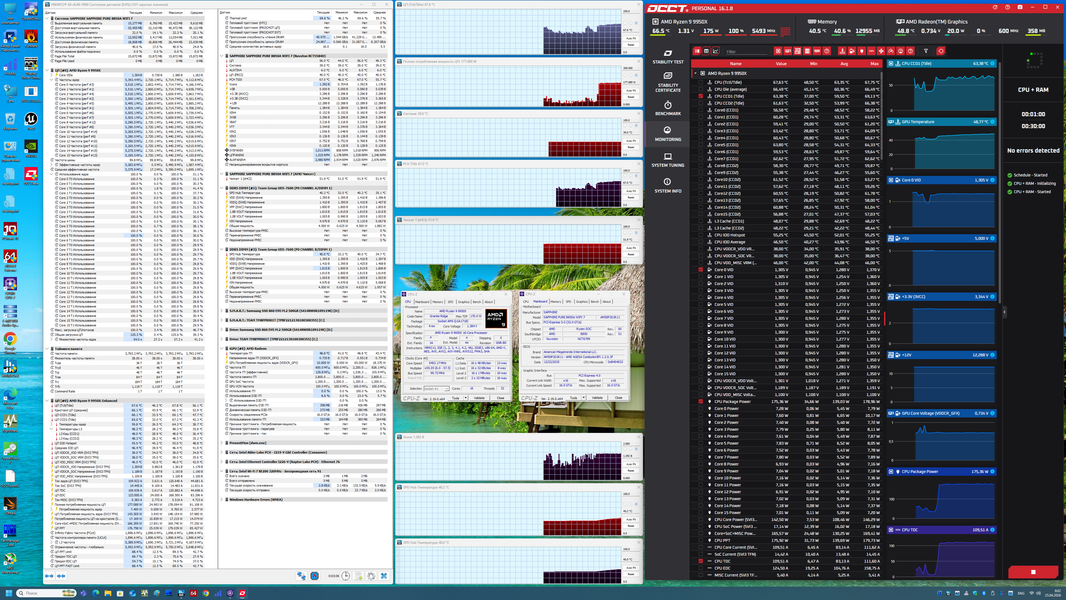Open the Tools dropdown arrow in right CPU-Z window
Viewport: 1066px width, 600px height.
tap(583, 398)
